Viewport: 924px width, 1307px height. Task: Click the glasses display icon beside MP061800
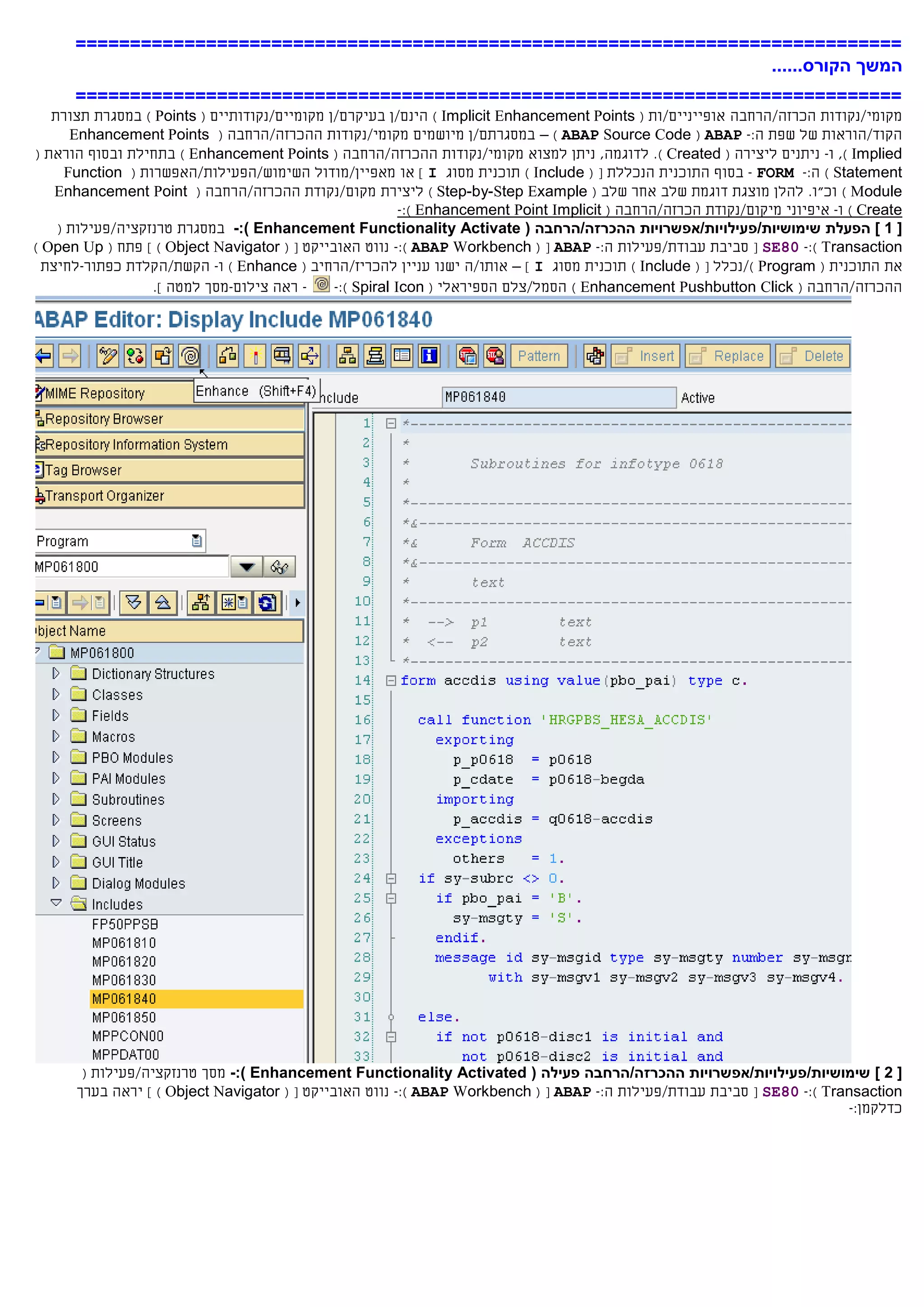pos(279,567)
